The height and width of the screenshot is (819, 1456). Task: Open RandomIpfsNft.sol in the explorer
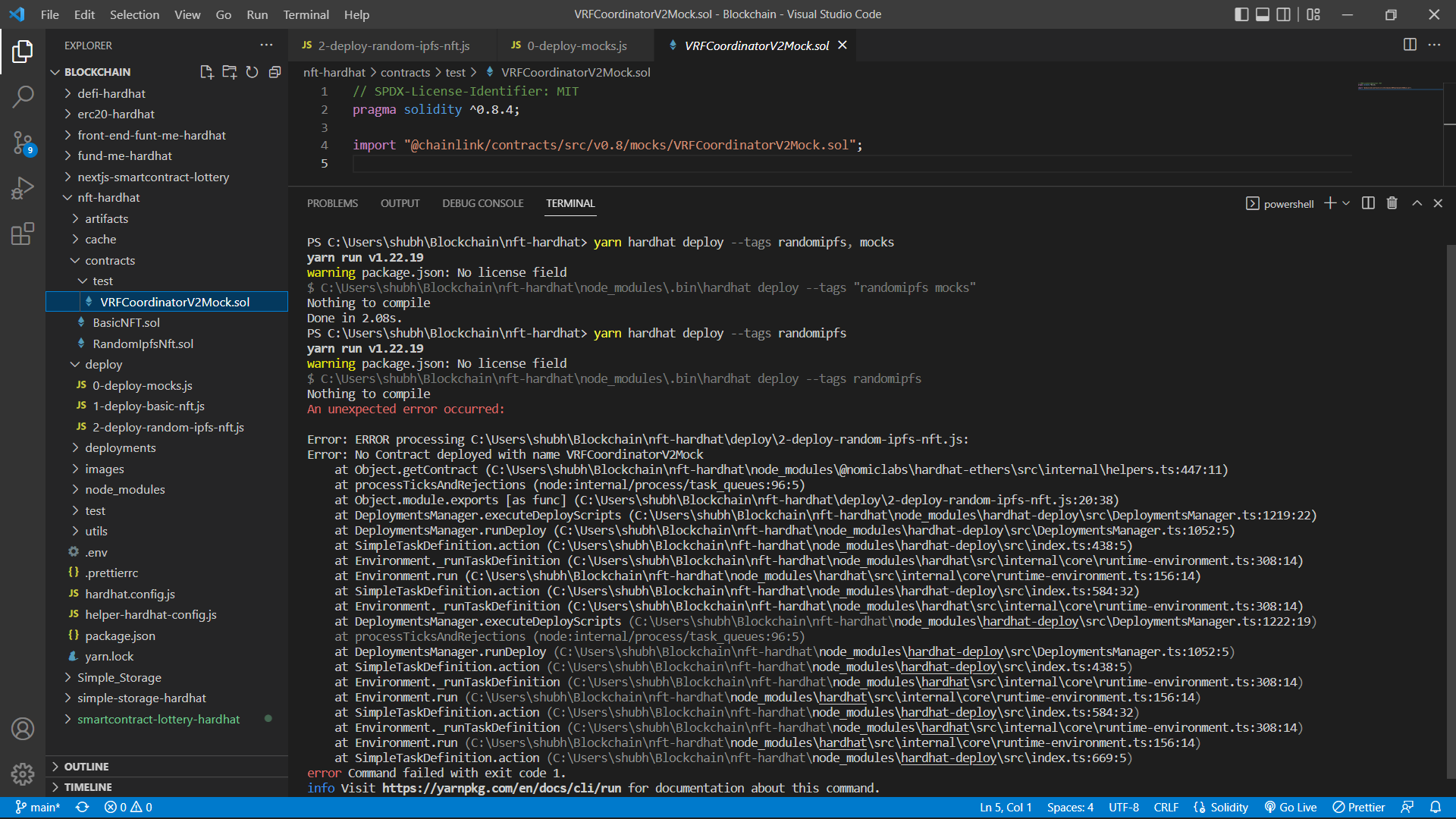pos(143,344)
